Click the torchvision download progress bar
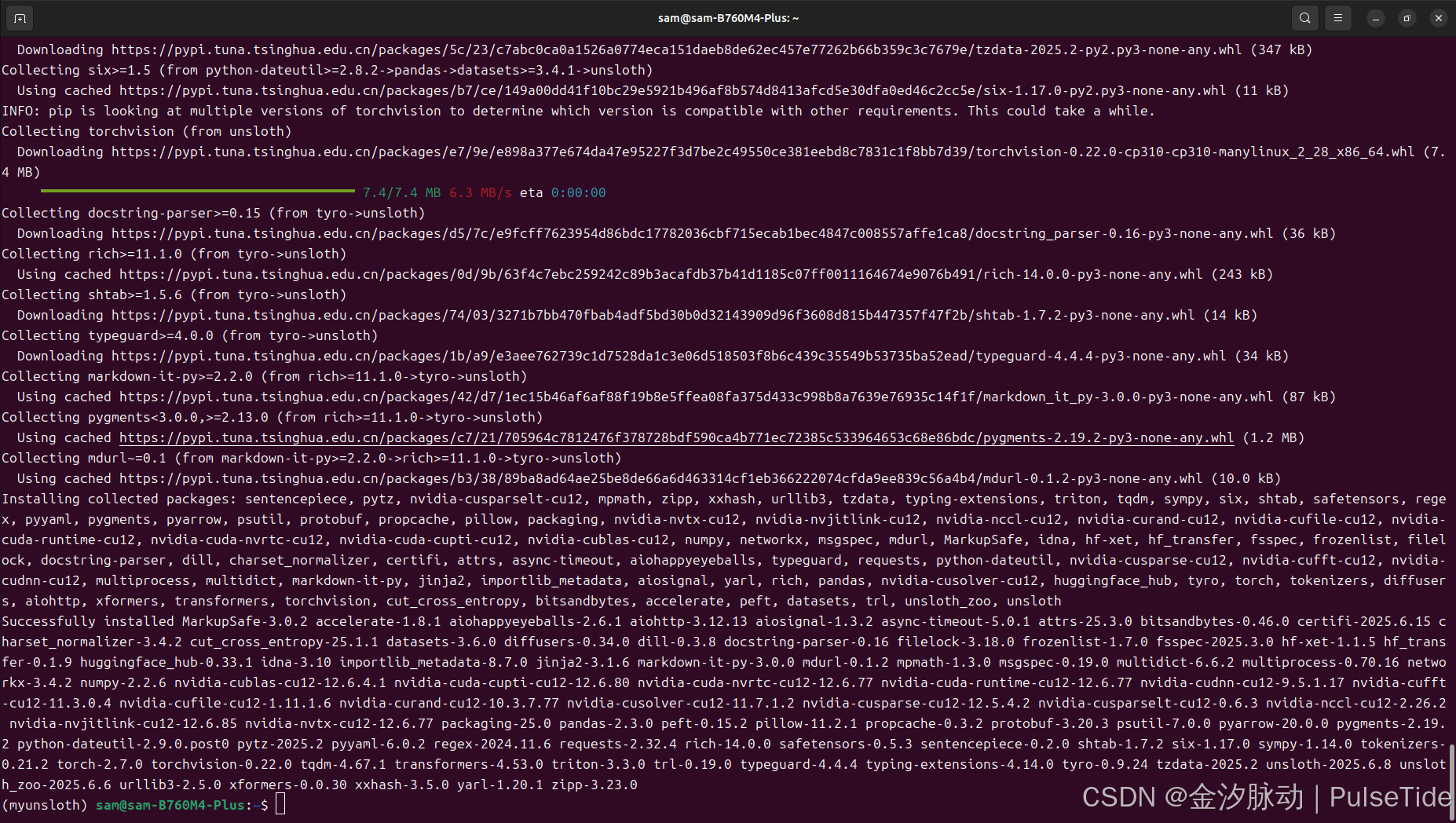The height and width of the screenshot is (823, 1456). pyautogui.click(x=197, y=191)
